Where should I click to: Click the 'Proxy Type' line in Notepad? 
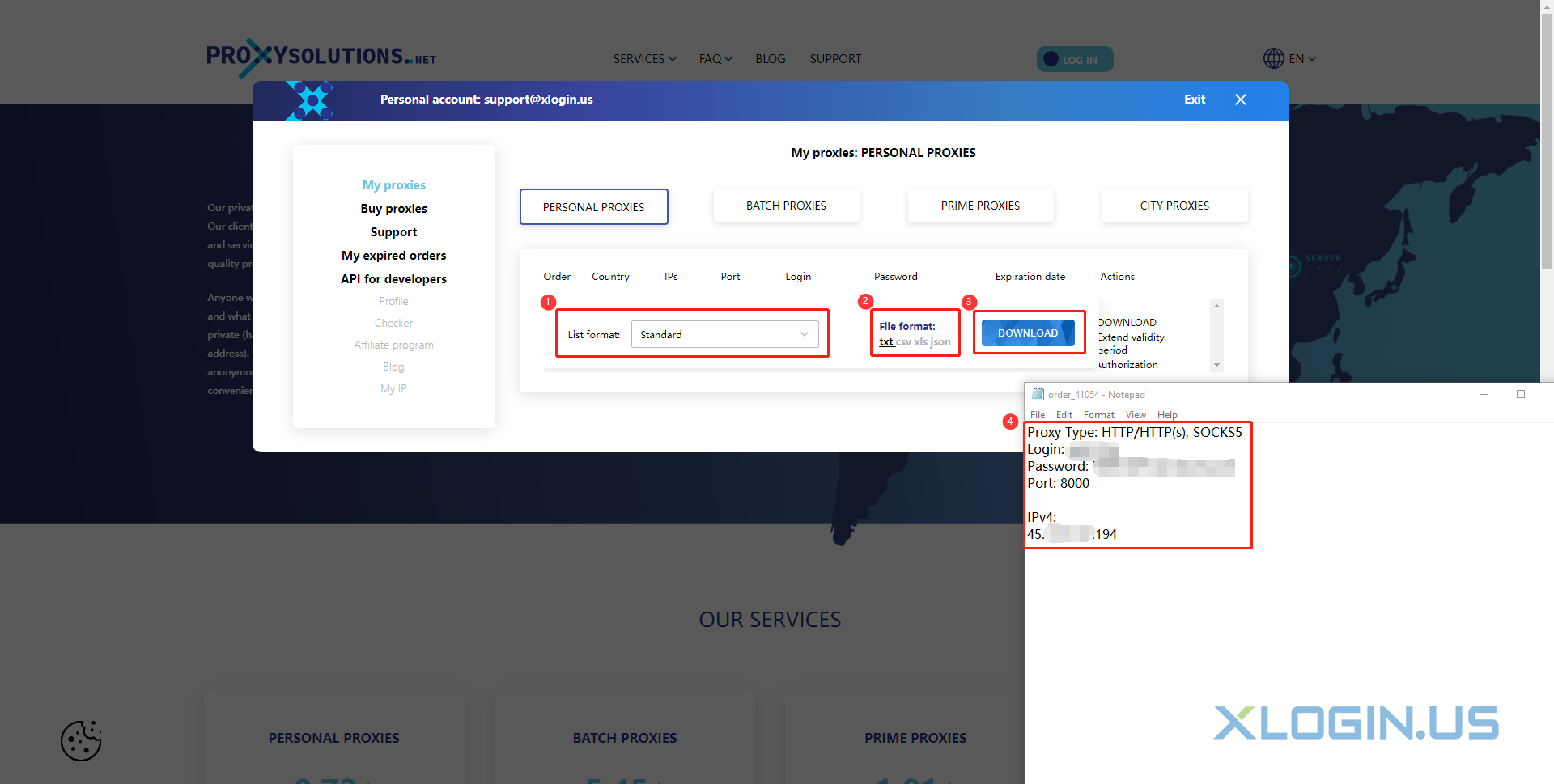click(1134, 432)
